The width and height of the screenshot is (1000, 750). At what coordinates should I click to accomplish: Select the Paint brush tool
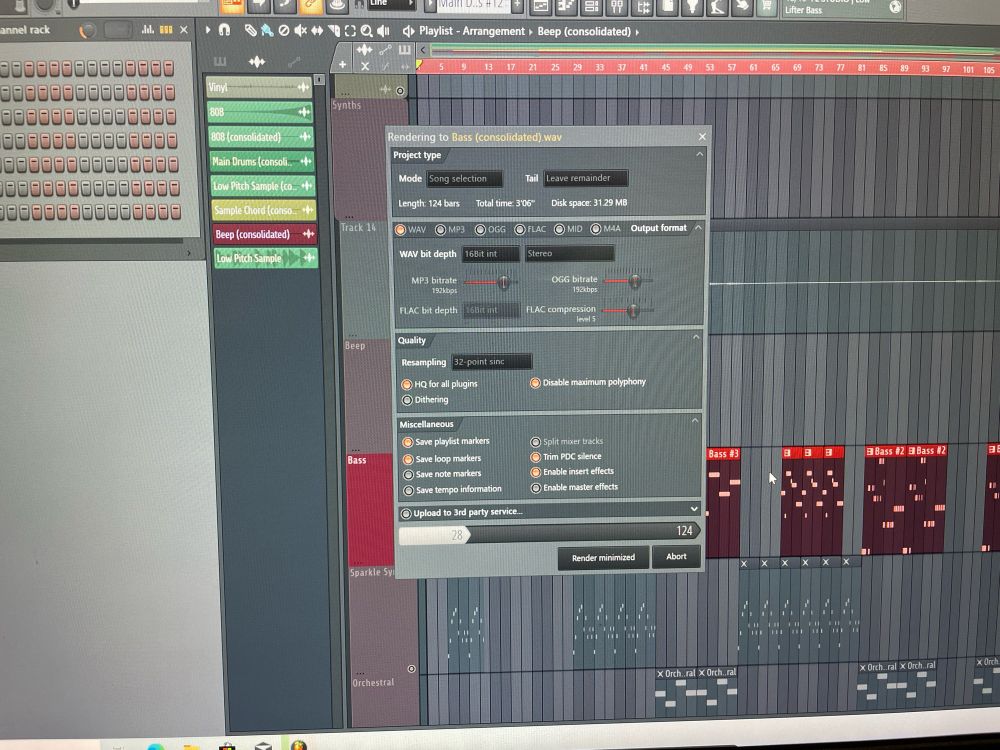(x=265, y=31)
